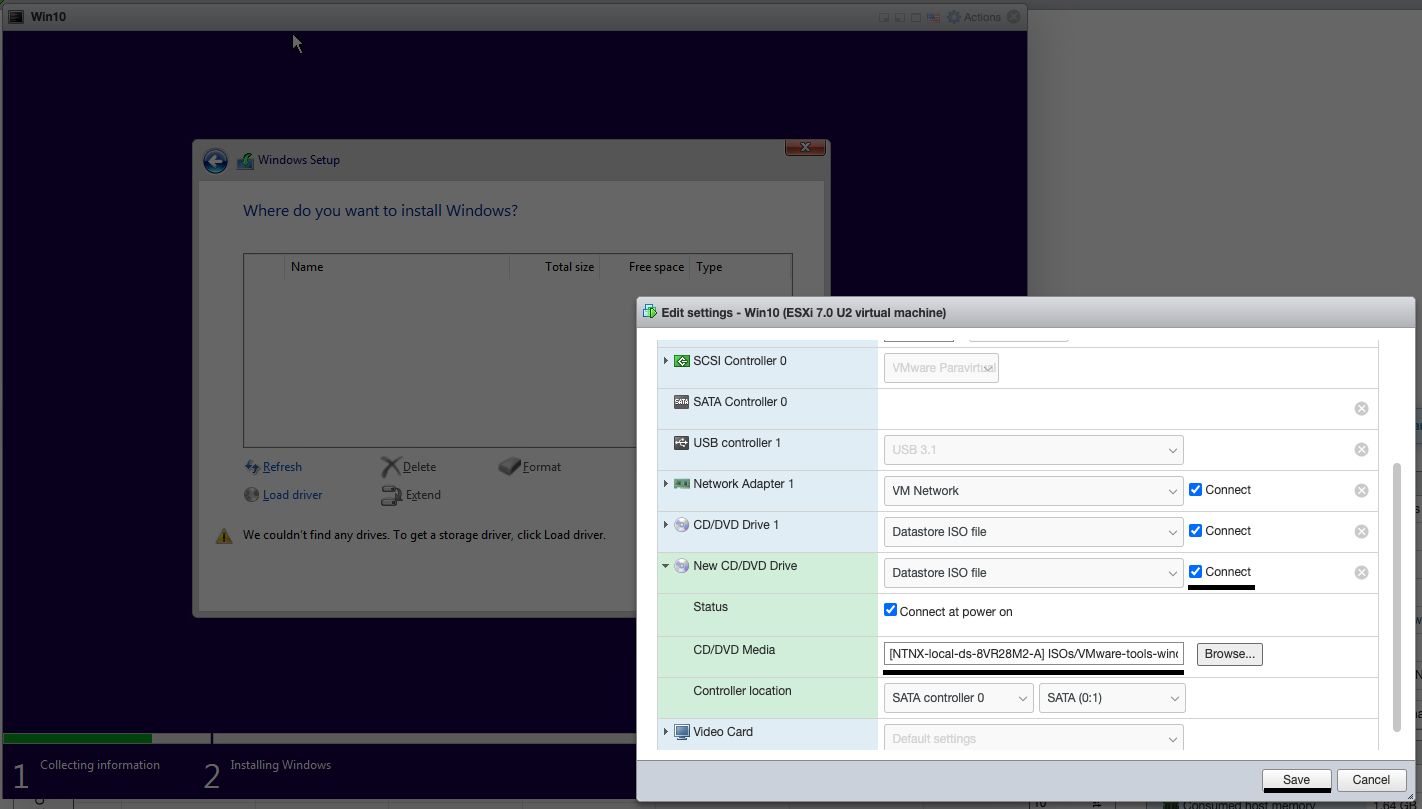Expand the SCSI Controller 0 row

[666, 361]
